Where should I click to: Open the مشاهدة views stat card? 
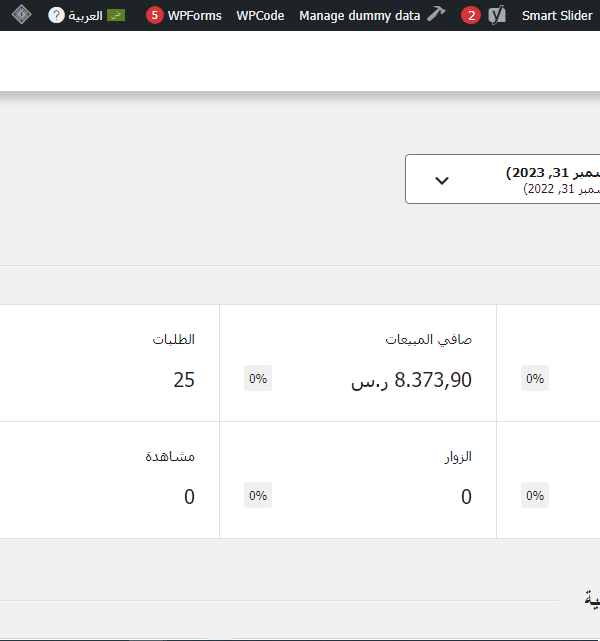pos(110,480)
